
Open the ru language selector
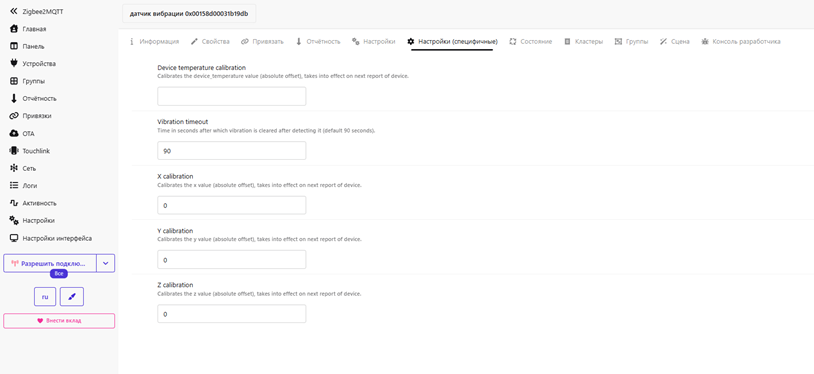45,297
